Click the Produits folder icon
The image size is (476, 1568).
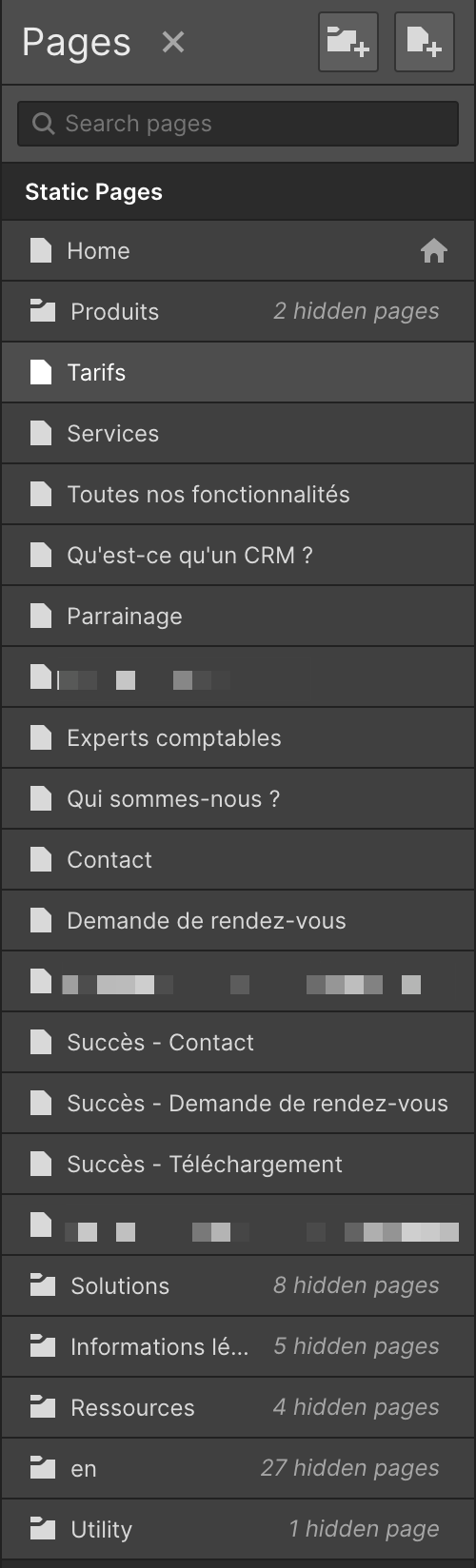click(x=42, y=311)
